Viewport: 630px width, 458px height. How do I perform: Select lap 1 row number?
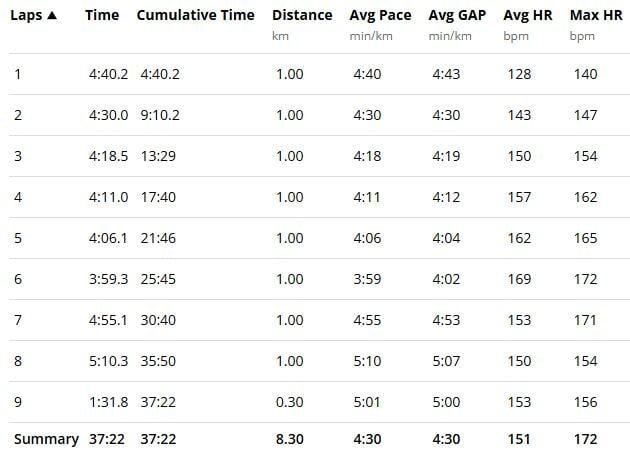tap(17, 74)
